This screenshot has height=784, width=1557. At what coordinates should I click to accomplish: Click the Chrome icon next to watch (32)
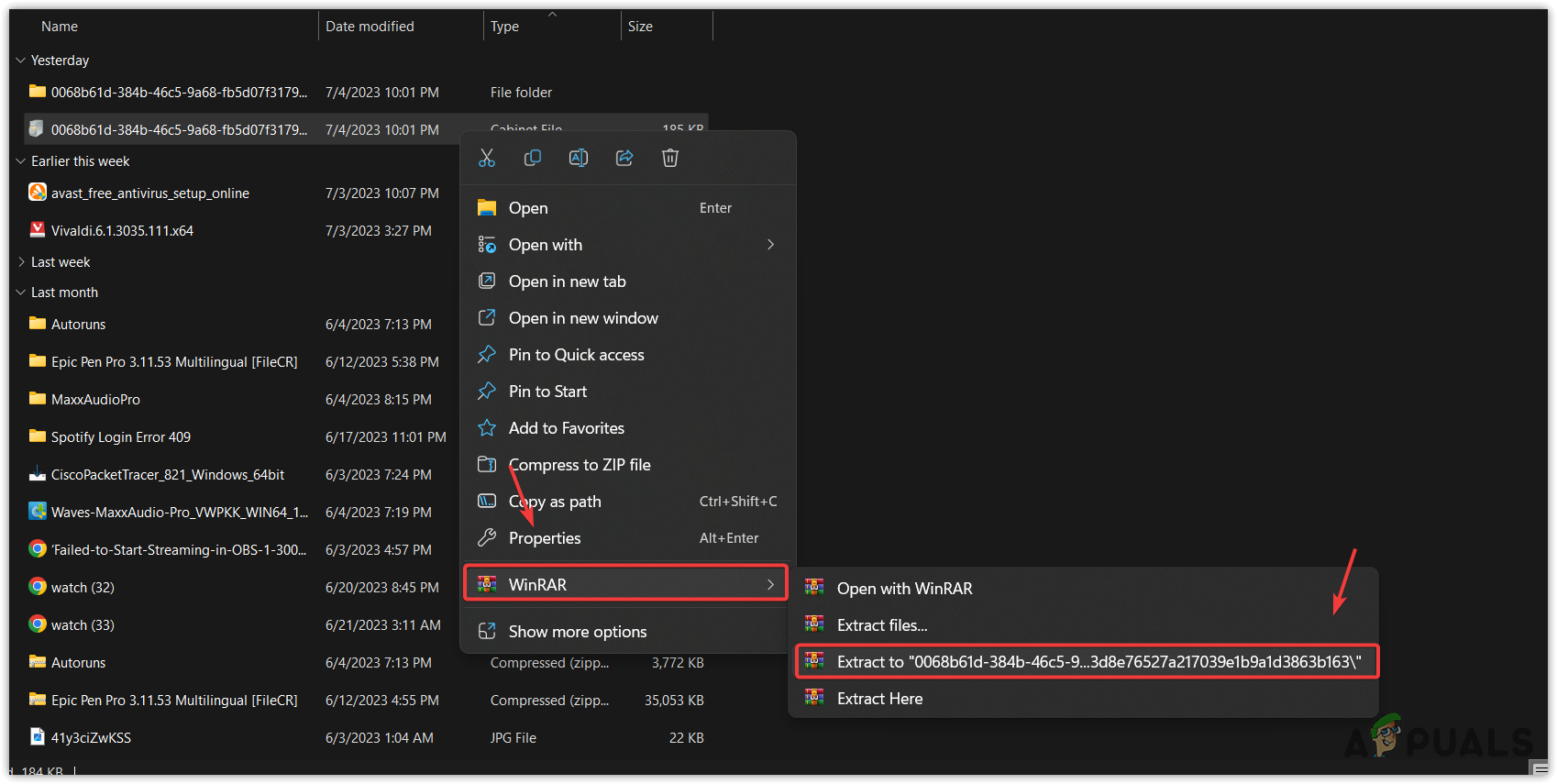pyautogui.click(x=38, y=587)
